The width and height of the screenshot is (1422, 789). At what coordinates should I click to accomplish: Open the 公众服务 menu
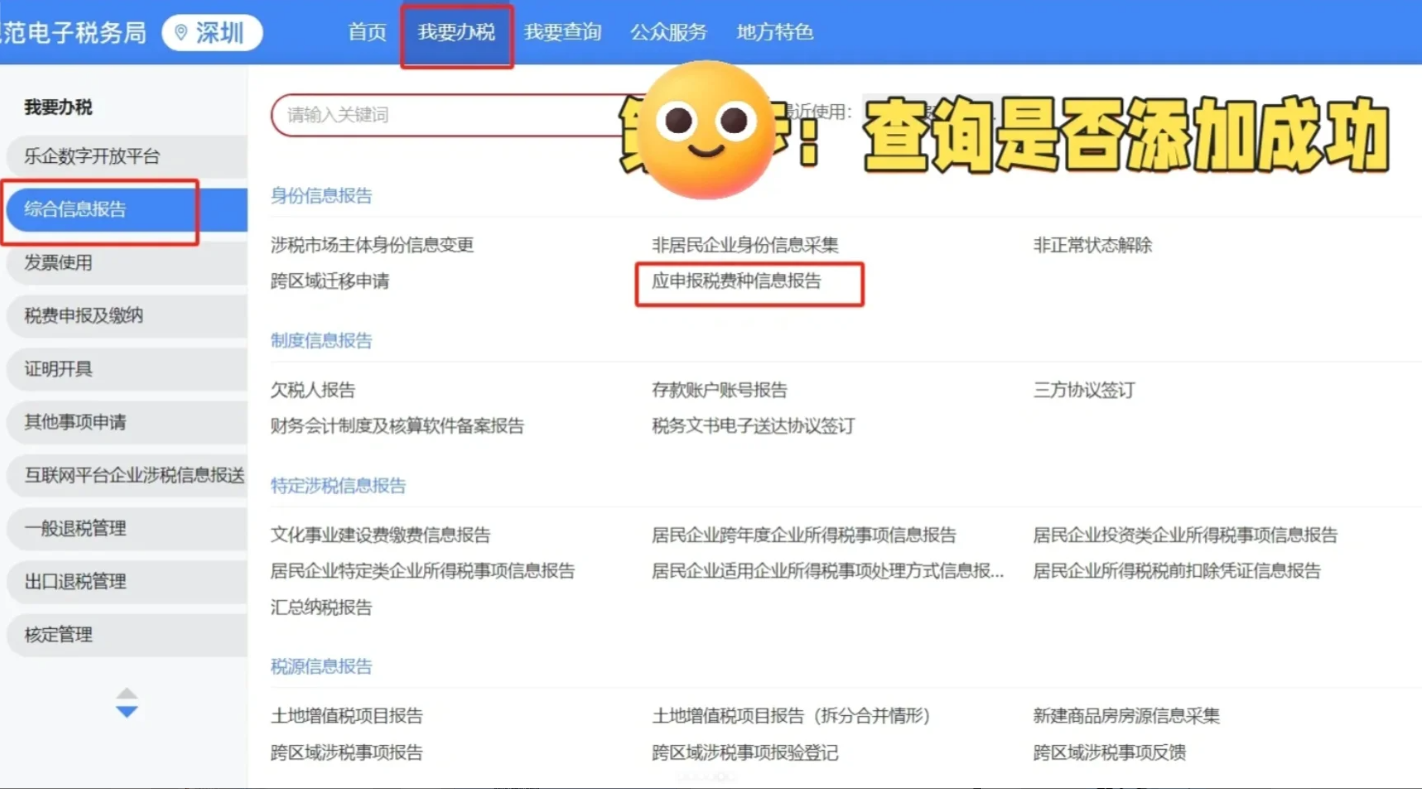pos(668,33)
